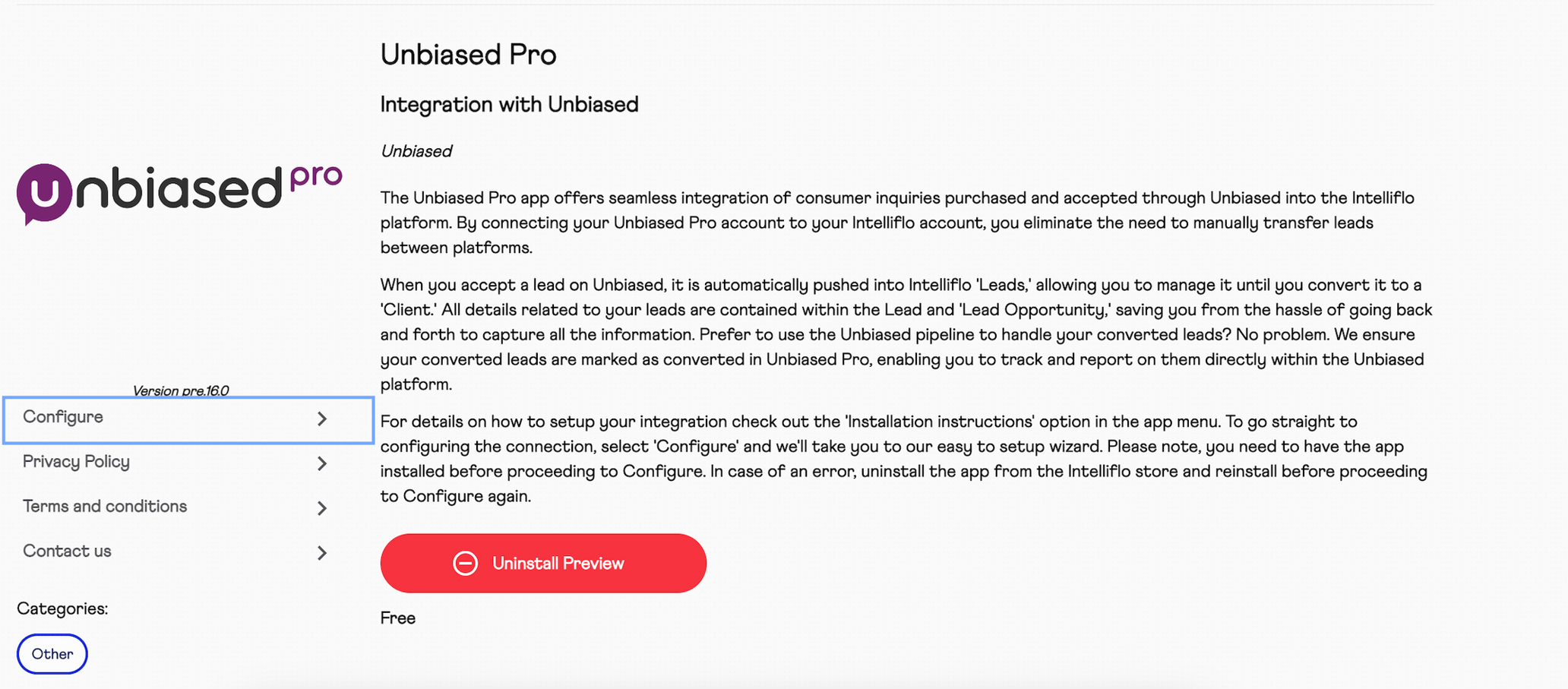1568x689 pixels.
Task: Click the Integration with Unbiased subtitle
Action: click(x=509, y=105)
